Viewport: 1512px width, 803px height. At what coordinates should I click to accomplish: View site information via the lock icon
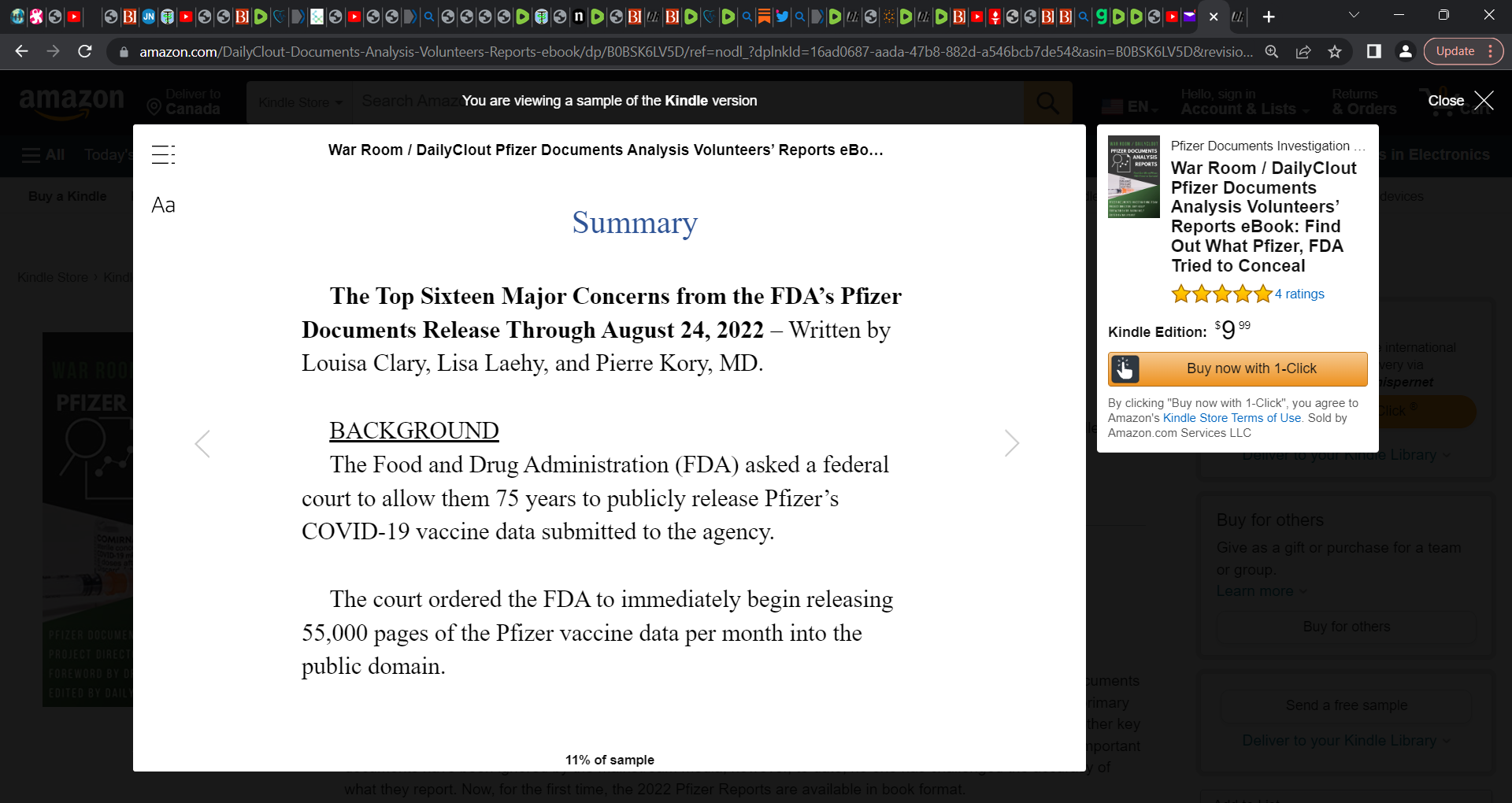[x=123, y=52]
